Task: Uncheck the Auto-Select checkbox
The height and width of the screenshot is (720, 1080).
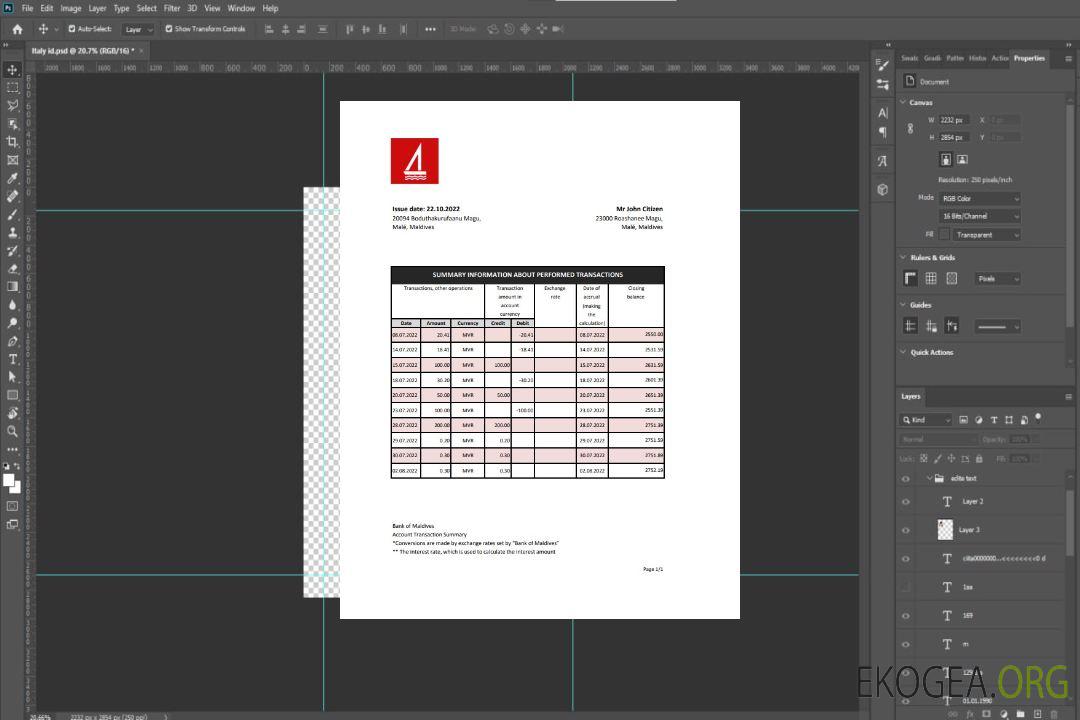Action: (72, 29)
